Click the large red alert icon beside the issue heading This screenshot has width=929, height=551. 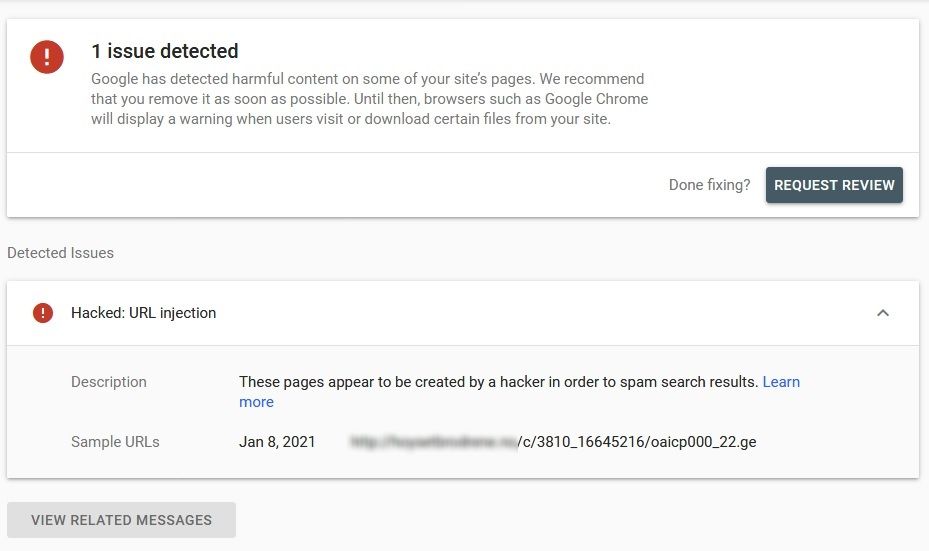47,57
